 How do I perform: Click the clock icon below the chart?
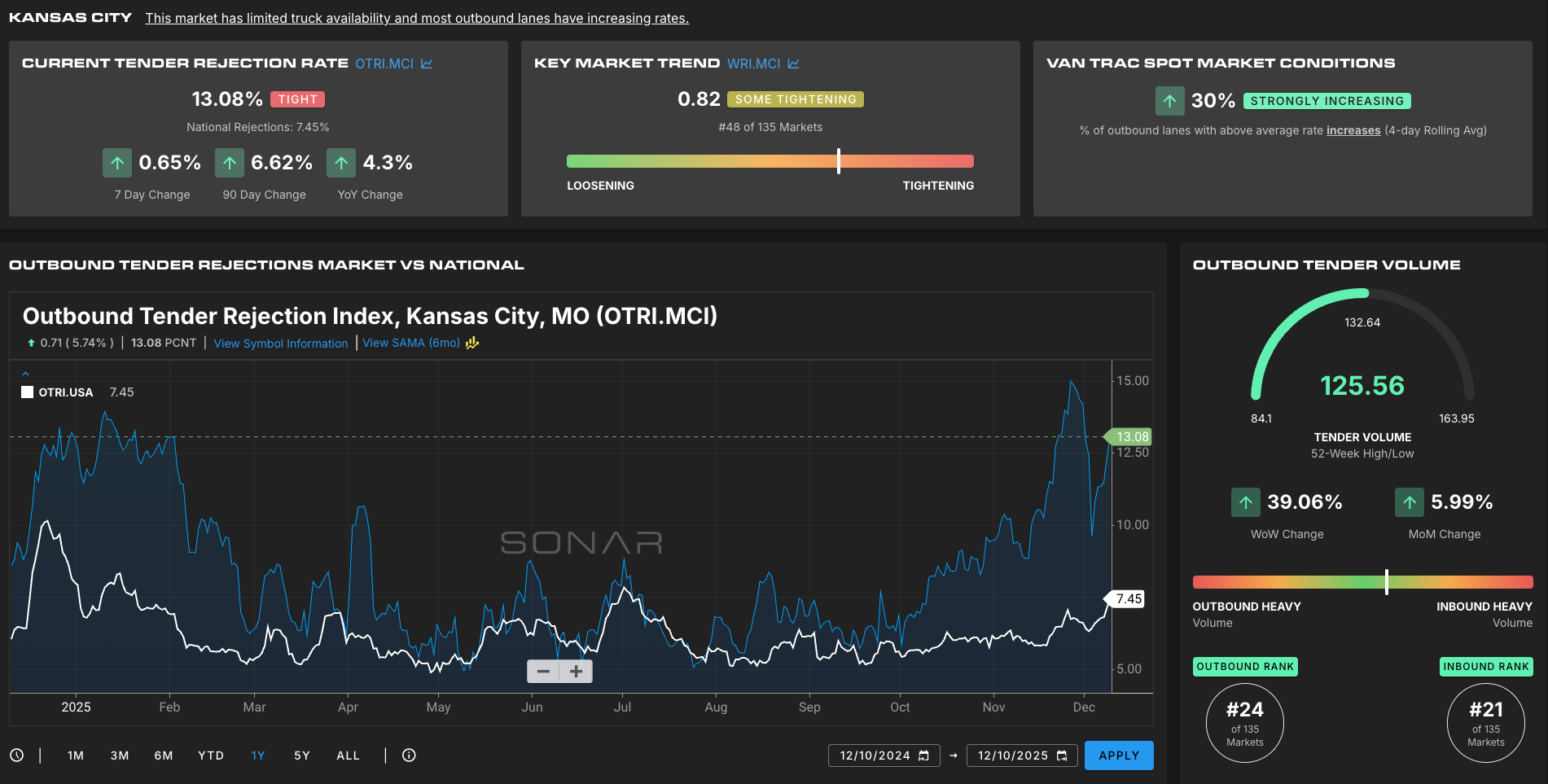(x=17, y=756)
